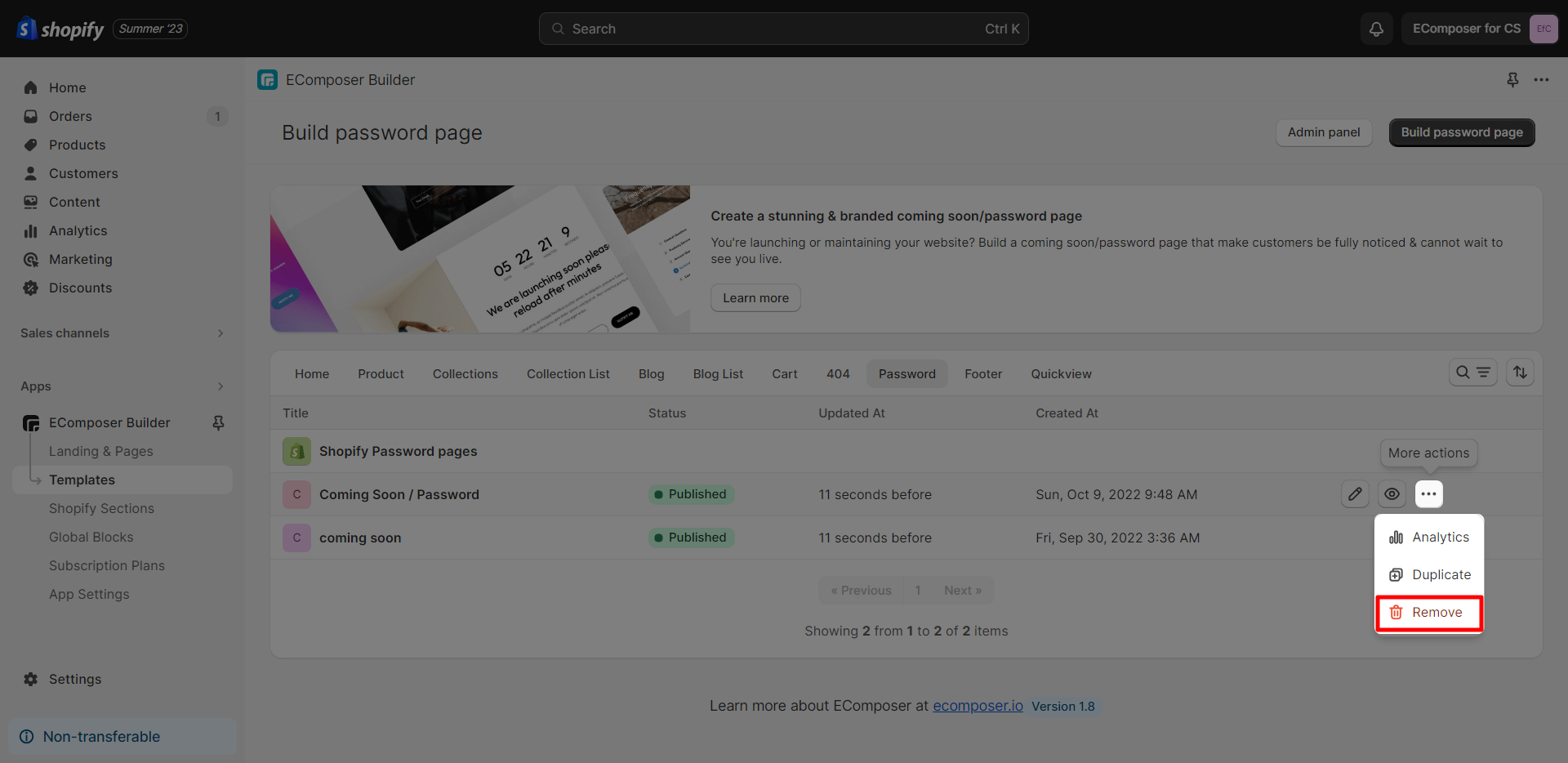The height and width of the screenshot is (763, 1568).
Task: Click the pin icon next to EComposer Builder in sidebar
Action: (x=218, y=422)
